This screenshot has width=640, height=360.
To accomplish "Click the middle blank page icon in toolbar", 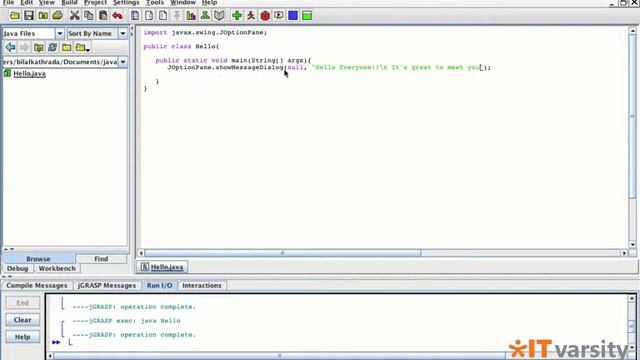I will point(149,16).
